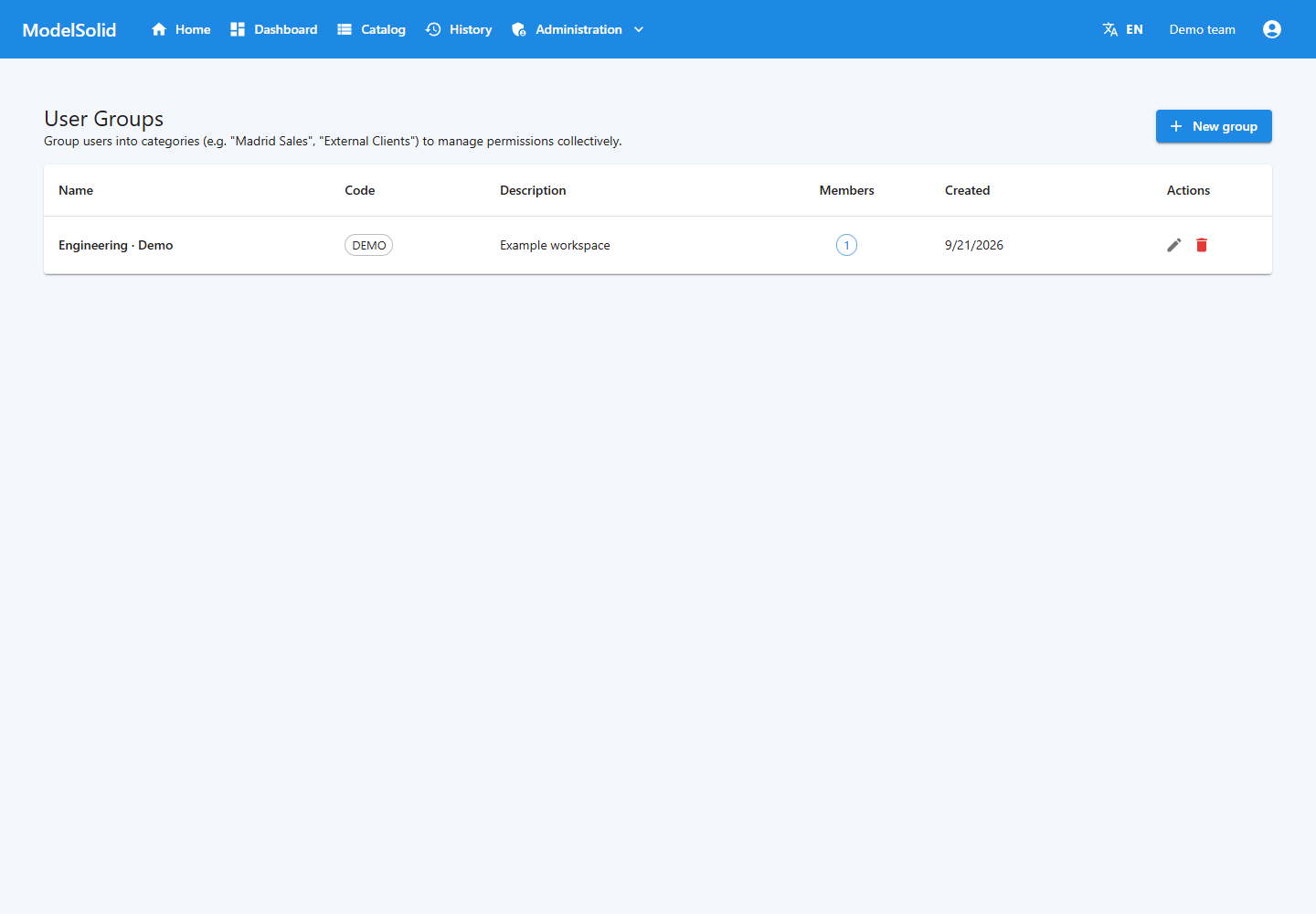The height and width of the screenshot is (914, 1316).
Task: Click the Actions column header
Action: click(1188, 190)
